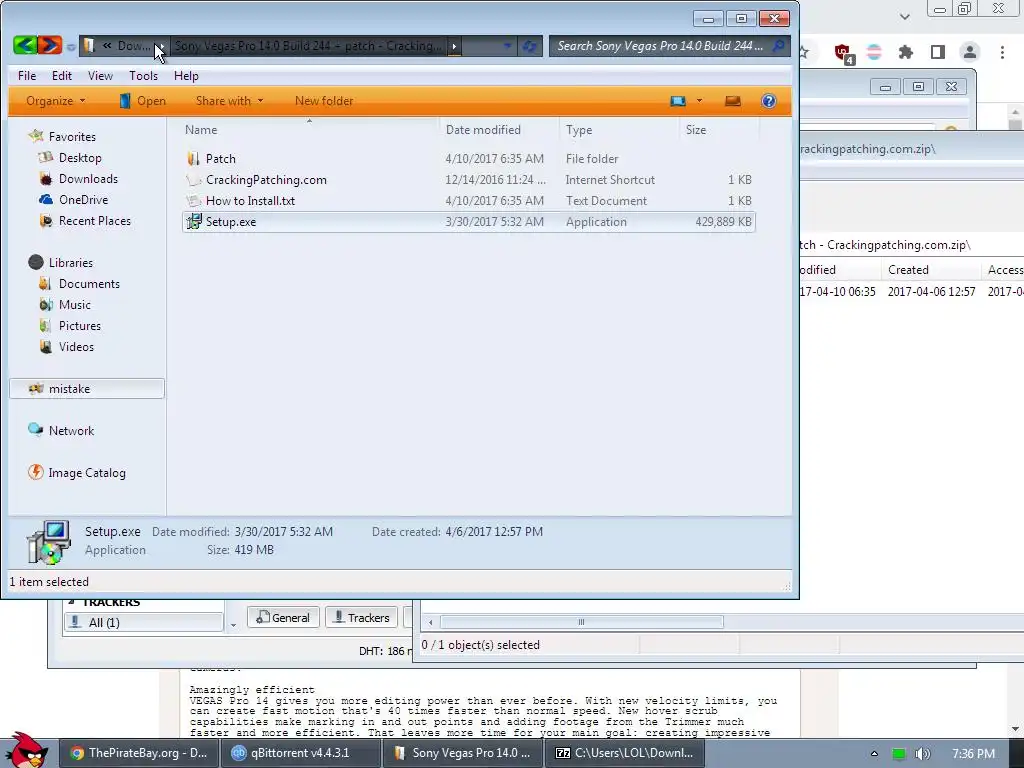1024x768 pixels.
Task: Go forward with the orange forward arrow
Action: (50, 45)
